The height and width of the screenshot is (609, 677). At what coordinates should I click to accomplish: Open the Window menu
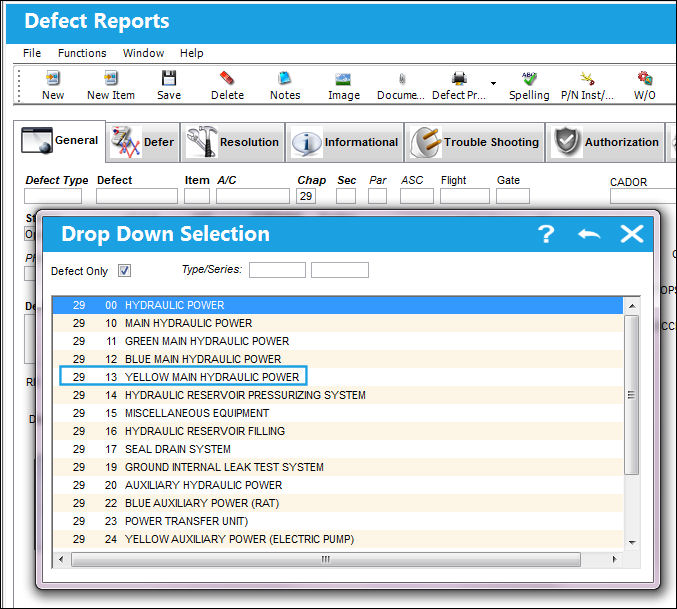[x=143, y=53]
